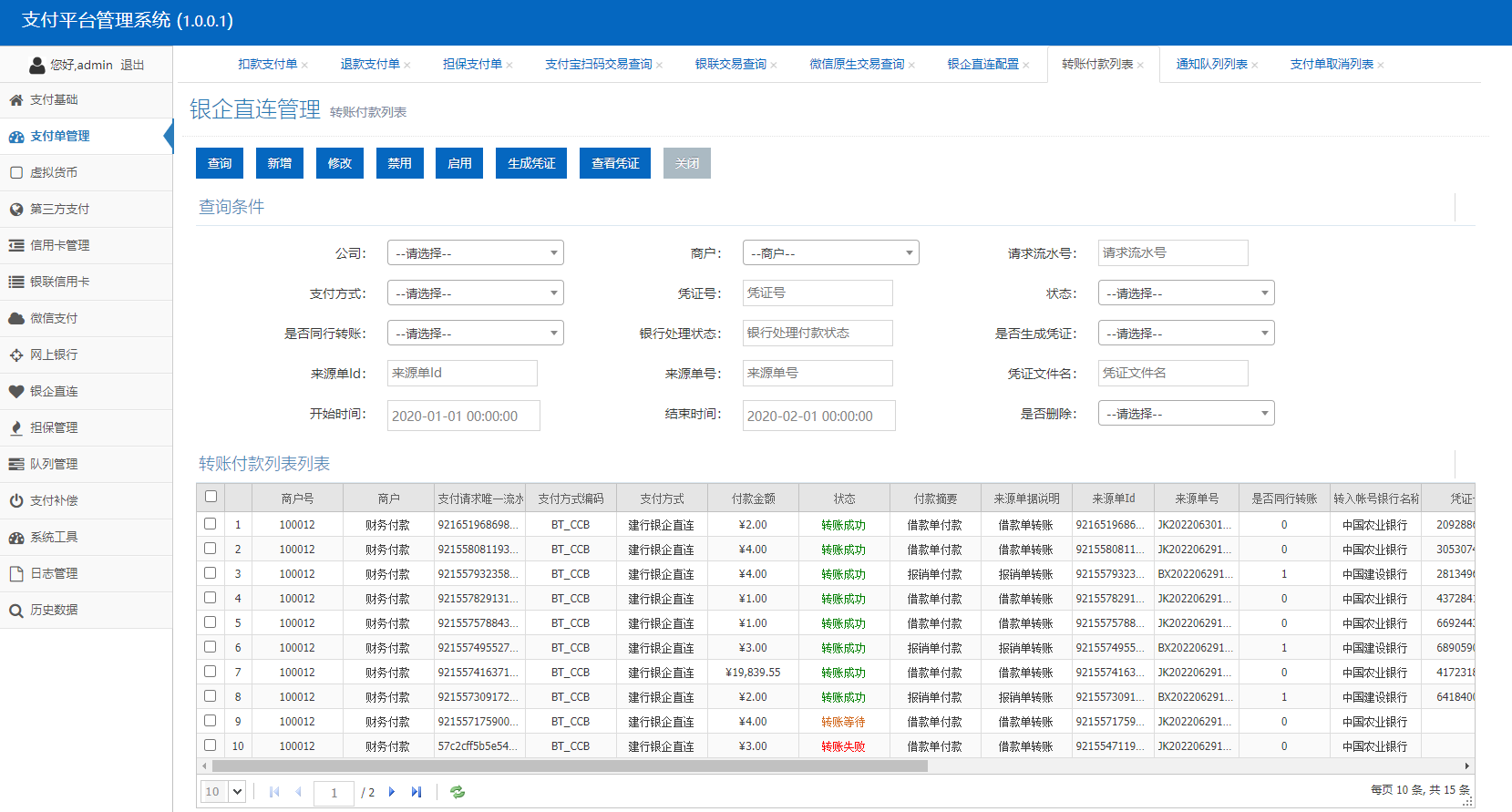Click the 查询 button
Screen dimensions: 1512x812
coord(220,163)
